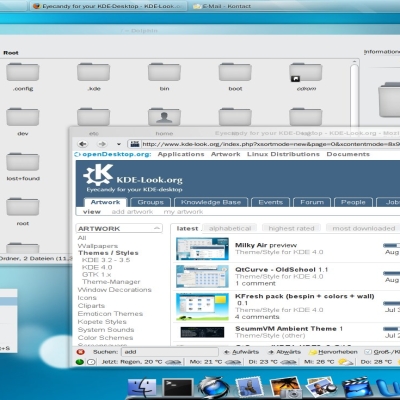
Task: Click the add artwork link
Action: [x=132, y=212]
